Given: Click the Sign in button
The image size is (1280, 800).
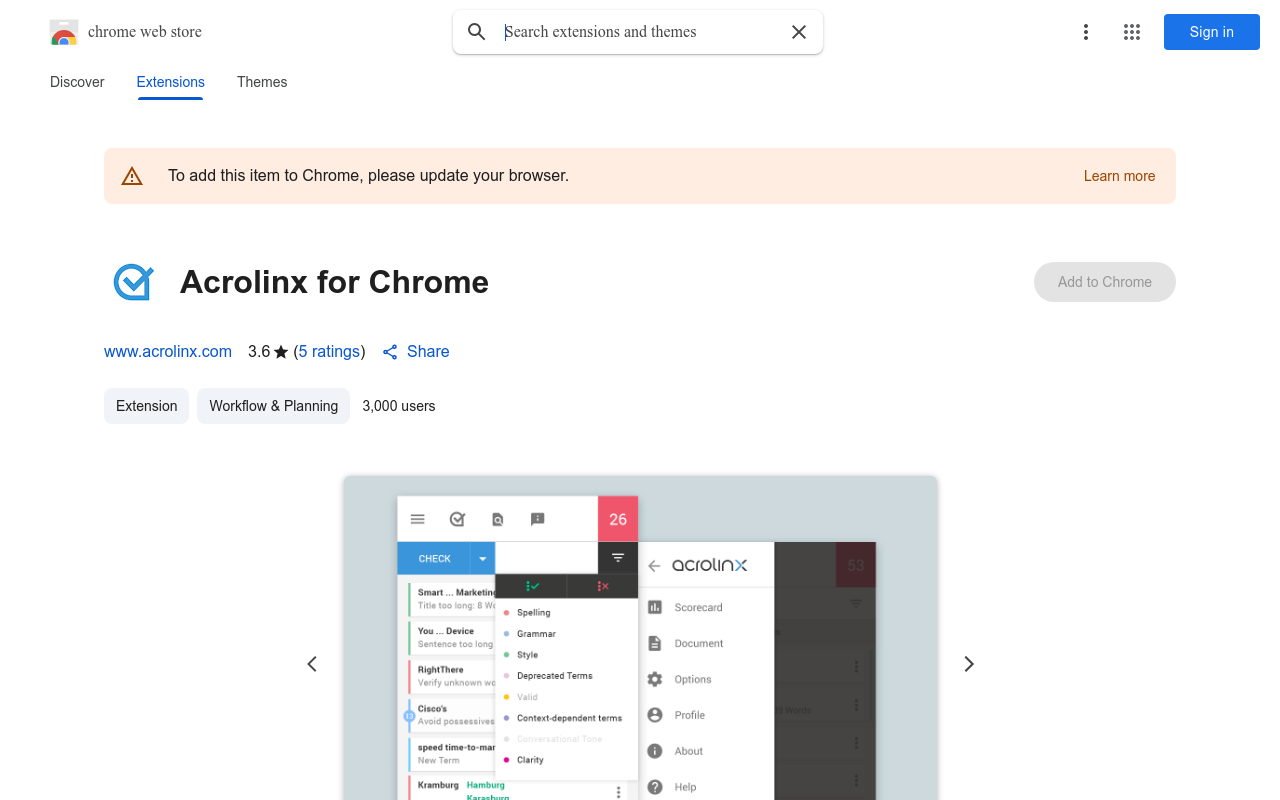Looking at the screenshot, I should 1212,32.
